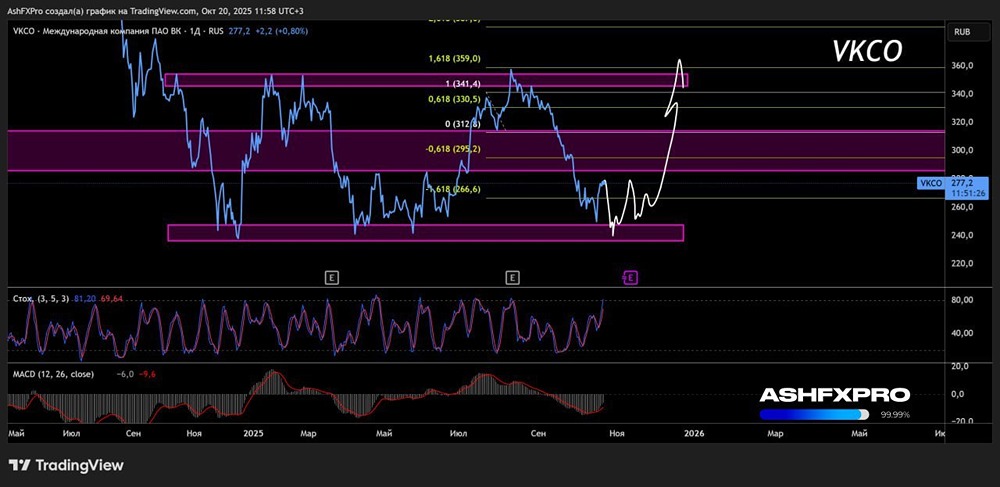Click the VKCO 277,2 price axis label
The width and height of the screenshot is (1000, 487).
click(x=952, y=187)
